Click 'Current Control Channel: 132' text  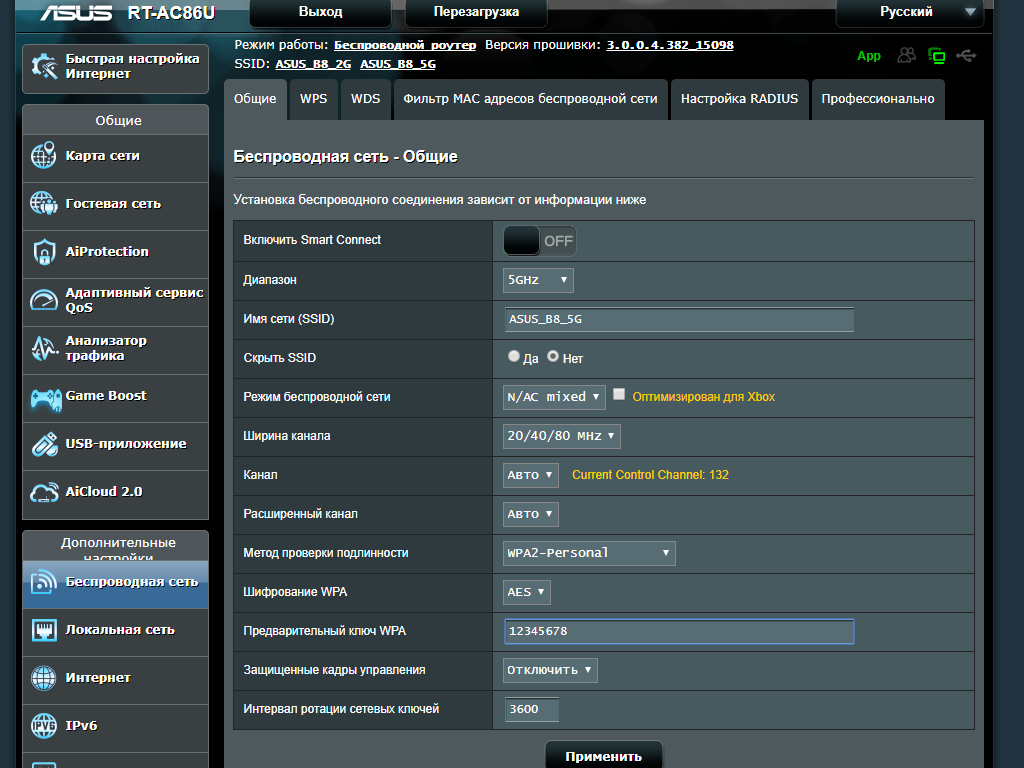650,475
